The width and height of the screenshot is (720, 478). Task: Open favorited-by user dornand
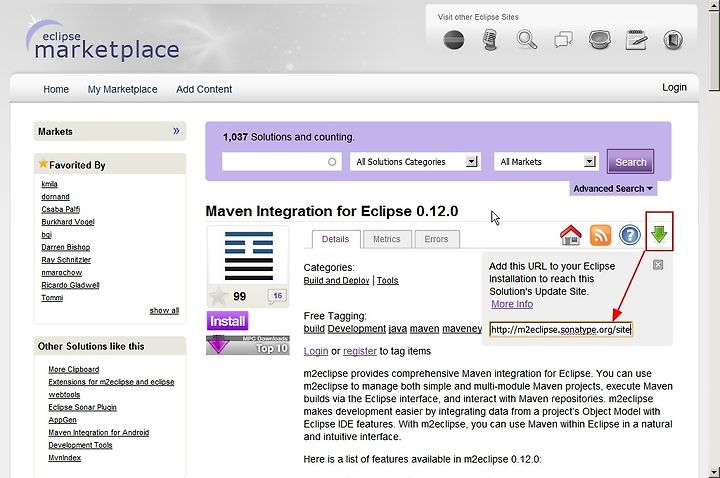coord(56,197)
